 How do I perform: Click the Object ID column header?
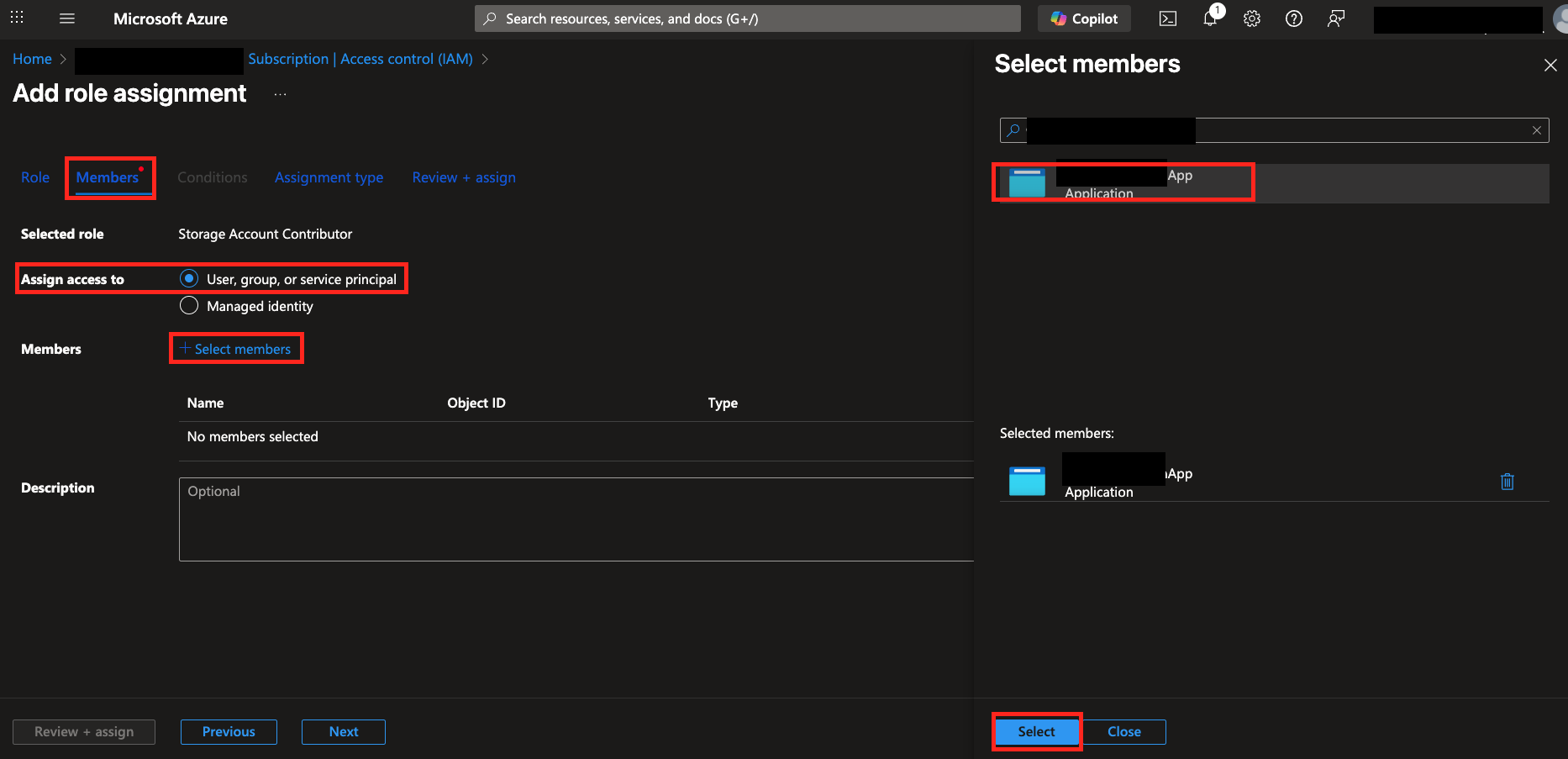pyautogui.click(x=476, y=403)
